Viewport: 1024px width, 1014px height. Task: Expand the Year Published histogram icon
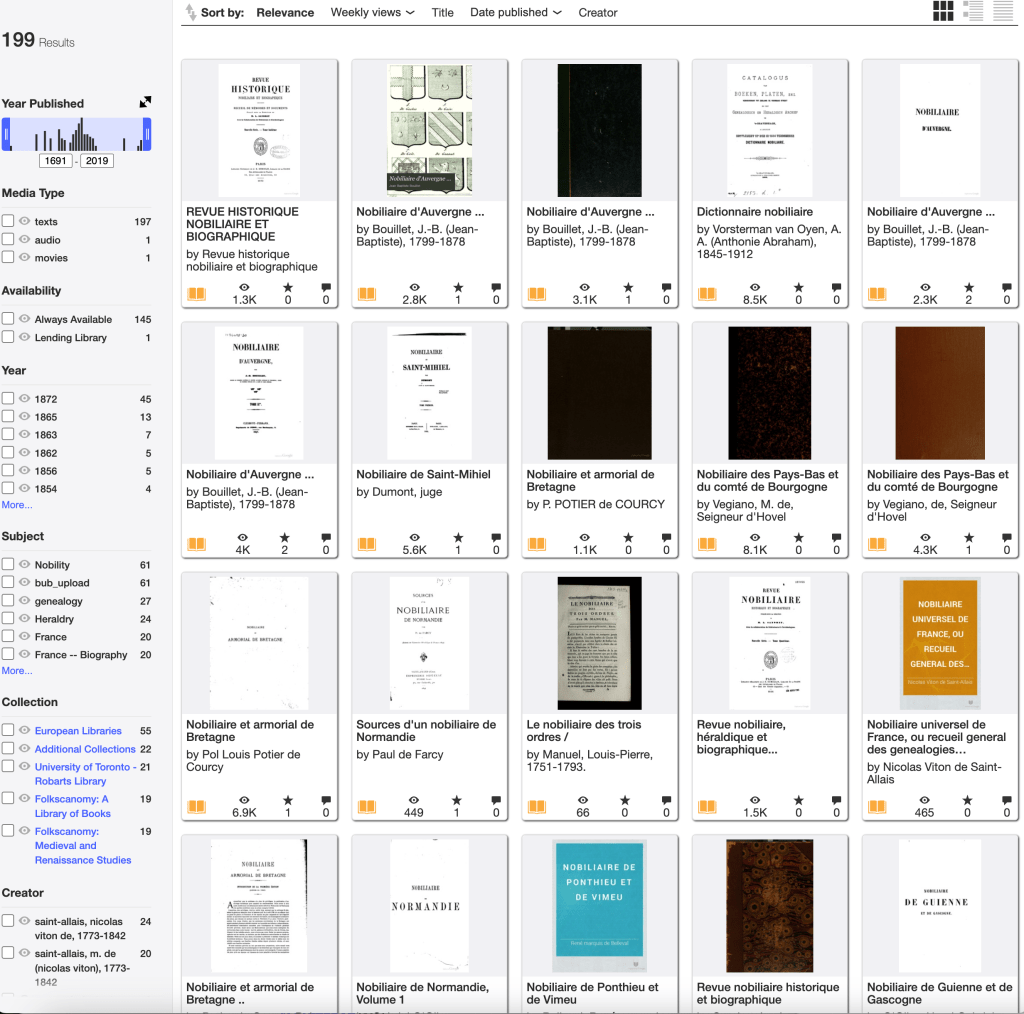click(x=145, y=102)
